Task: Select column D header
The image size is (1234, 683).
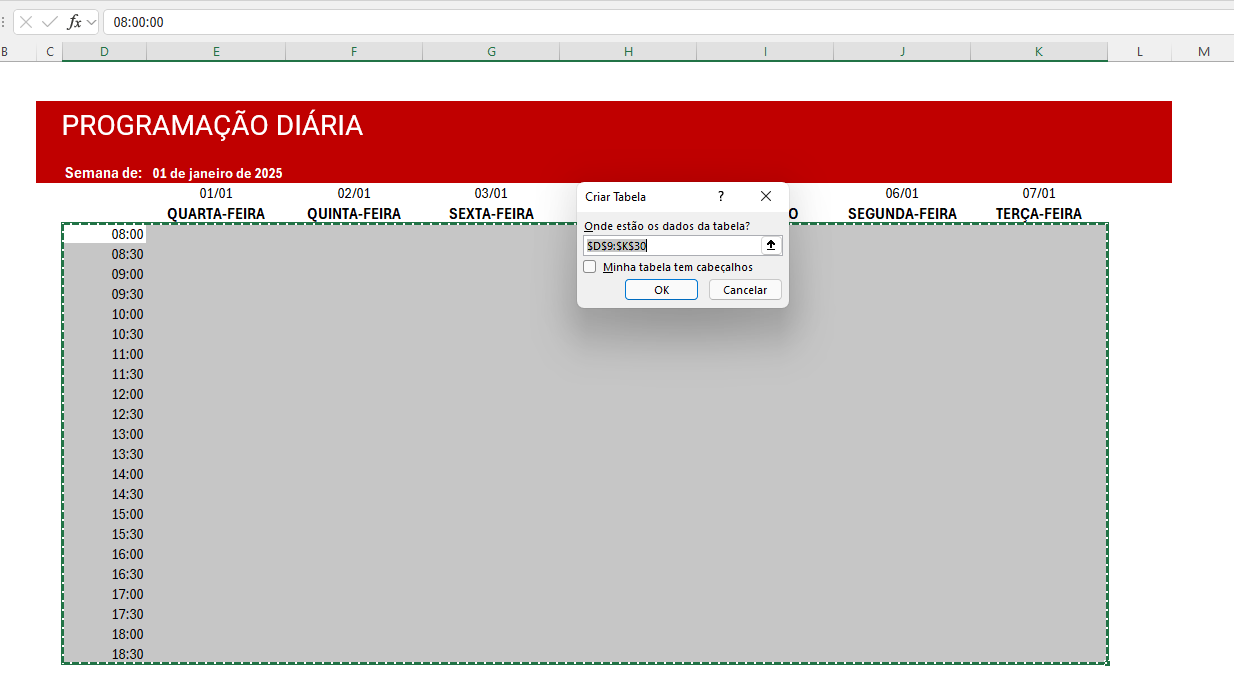Action: click(104, 52)
